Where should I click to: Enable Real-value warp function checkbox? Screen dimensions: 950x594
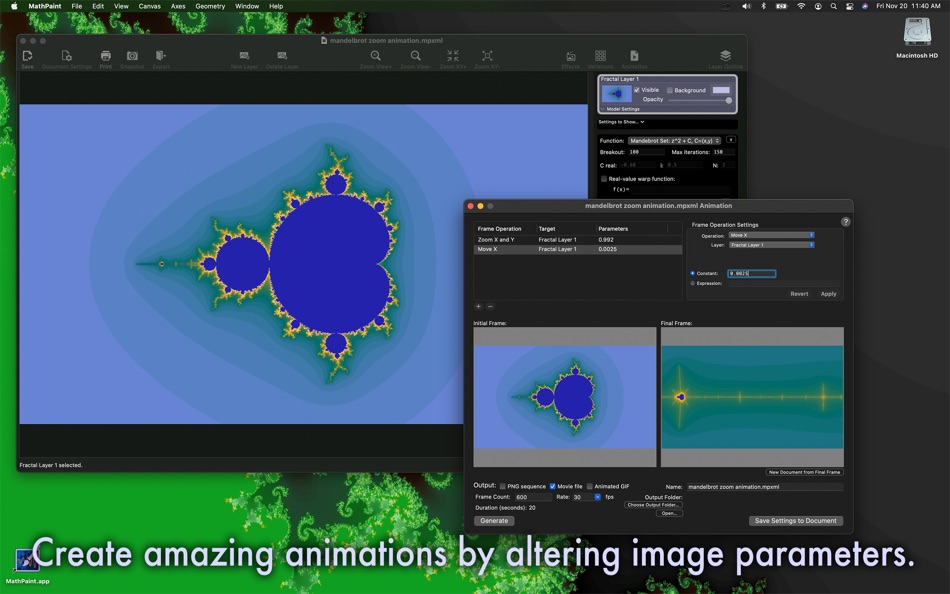click(x=603, y=179)
